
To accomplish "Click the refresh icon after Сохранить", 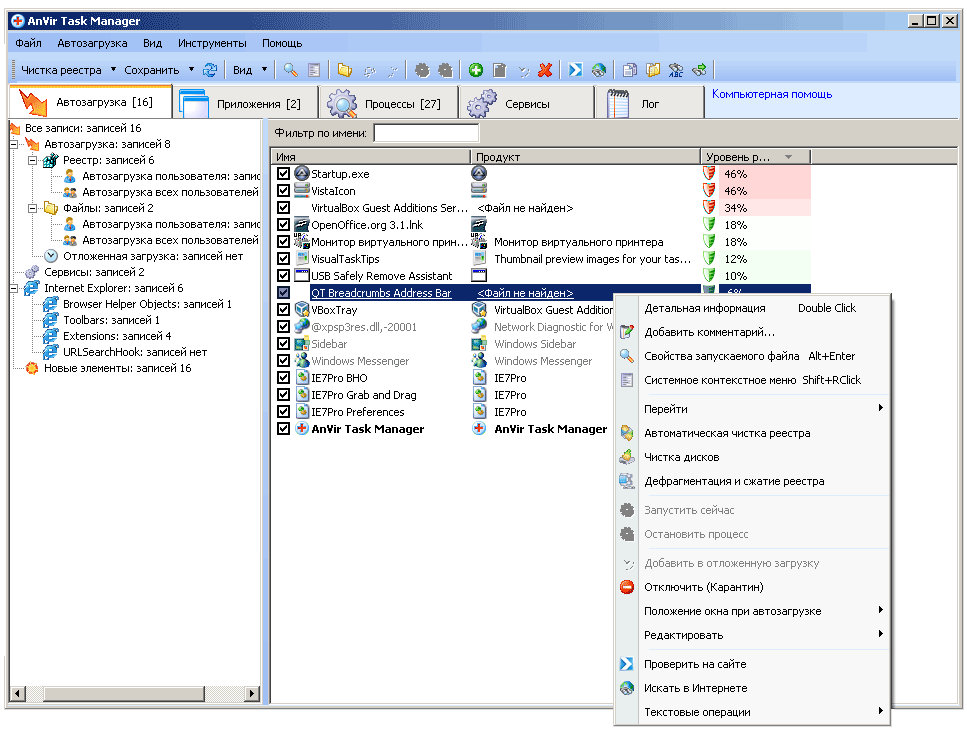I will (x=210, y=70).
